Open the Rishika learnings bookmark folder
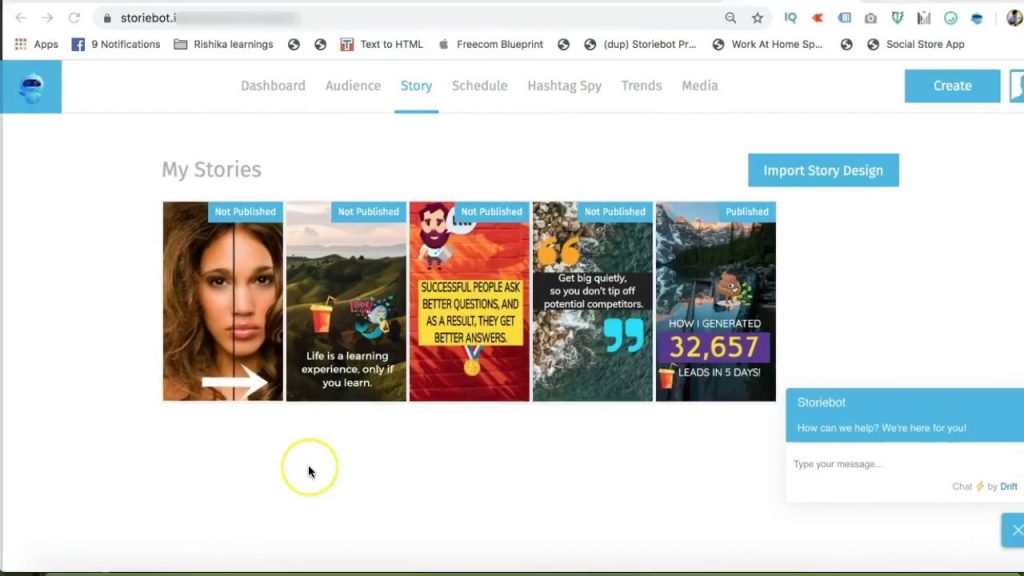This screenshot has height=576, width=1024. (223, 44)
